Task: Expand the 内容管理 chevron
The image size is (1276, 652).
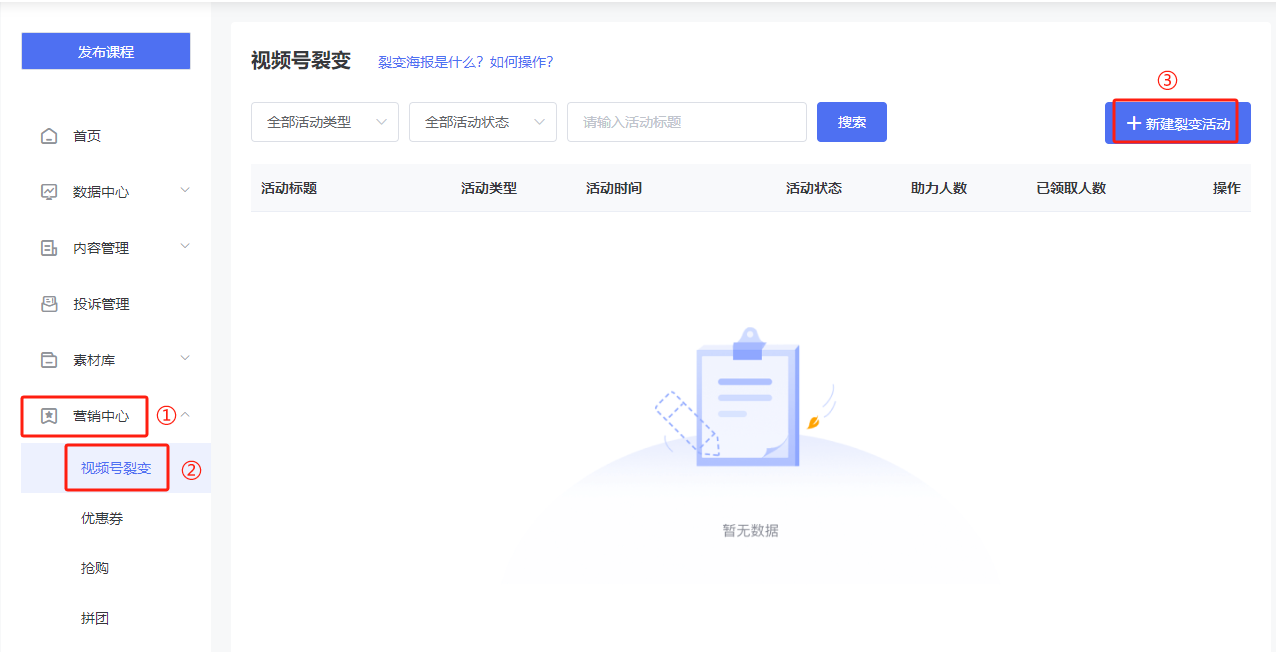Action: click(185, 246)
